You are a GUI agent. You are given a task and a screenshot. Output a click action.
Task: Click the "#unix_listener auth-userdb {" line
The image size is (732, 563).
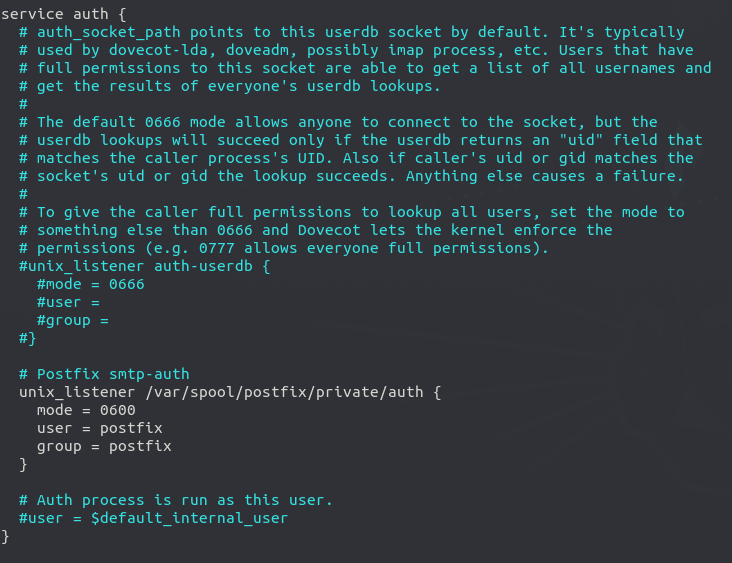click(x=144, y=267)
